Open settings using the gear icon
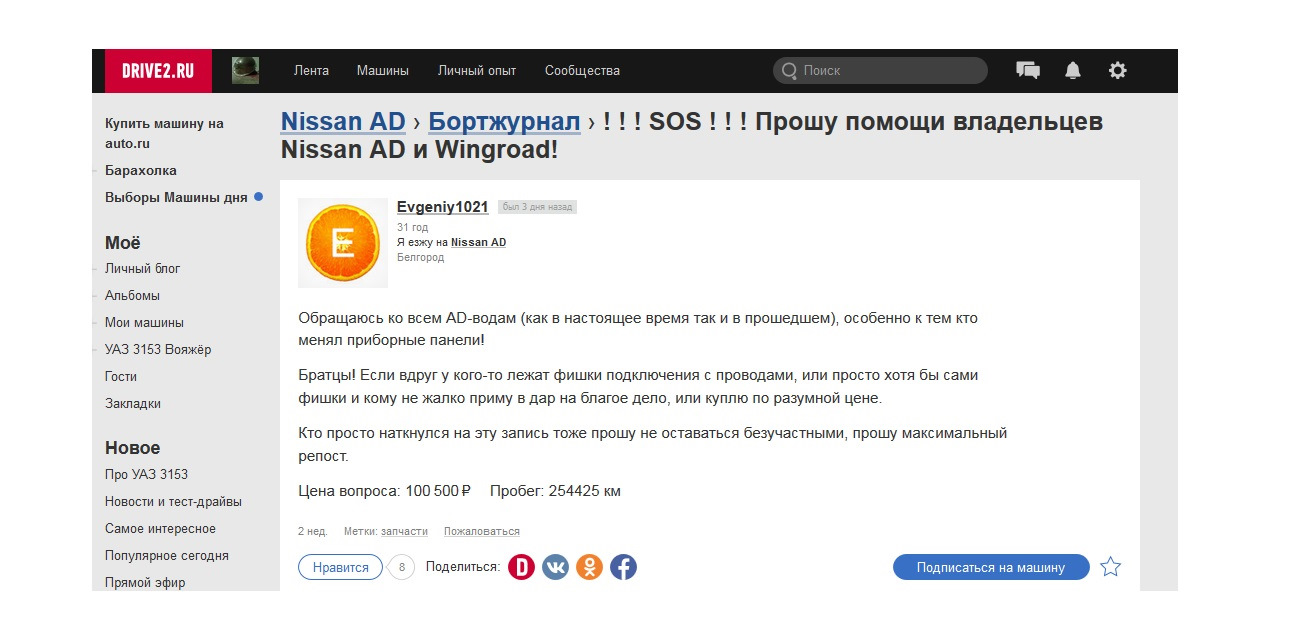 (1117, 70)
